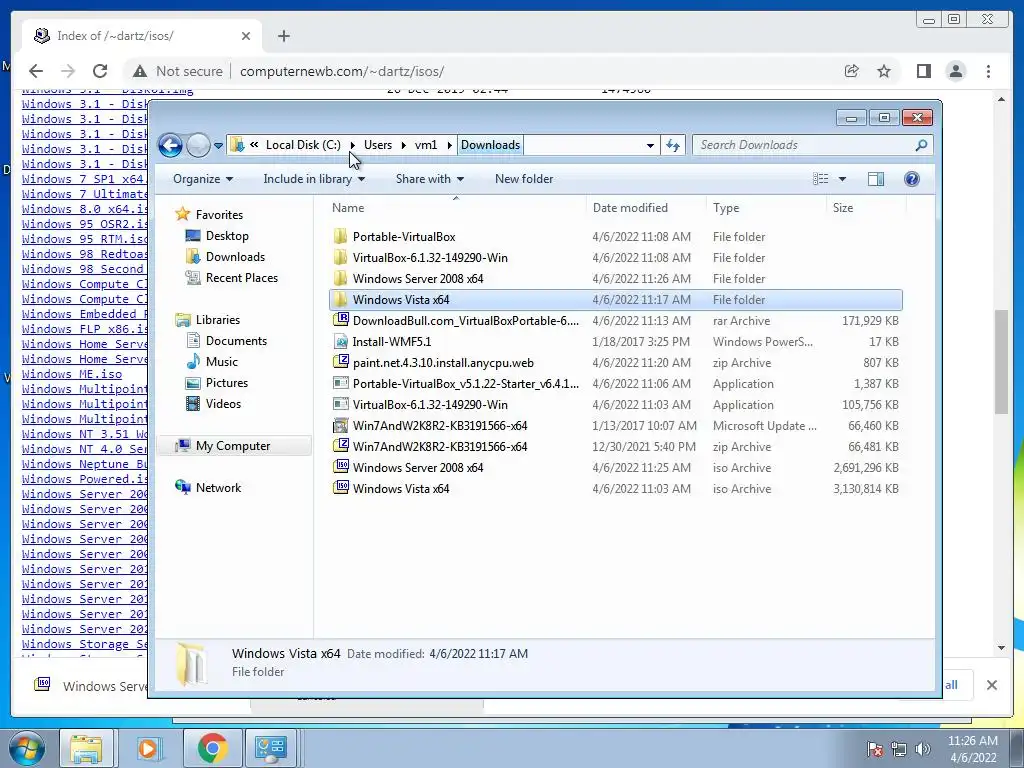The width and height of the screenshot is (1024, 768).
Task: Click the Chrome address bar URL
Action: tap(342, 71)
